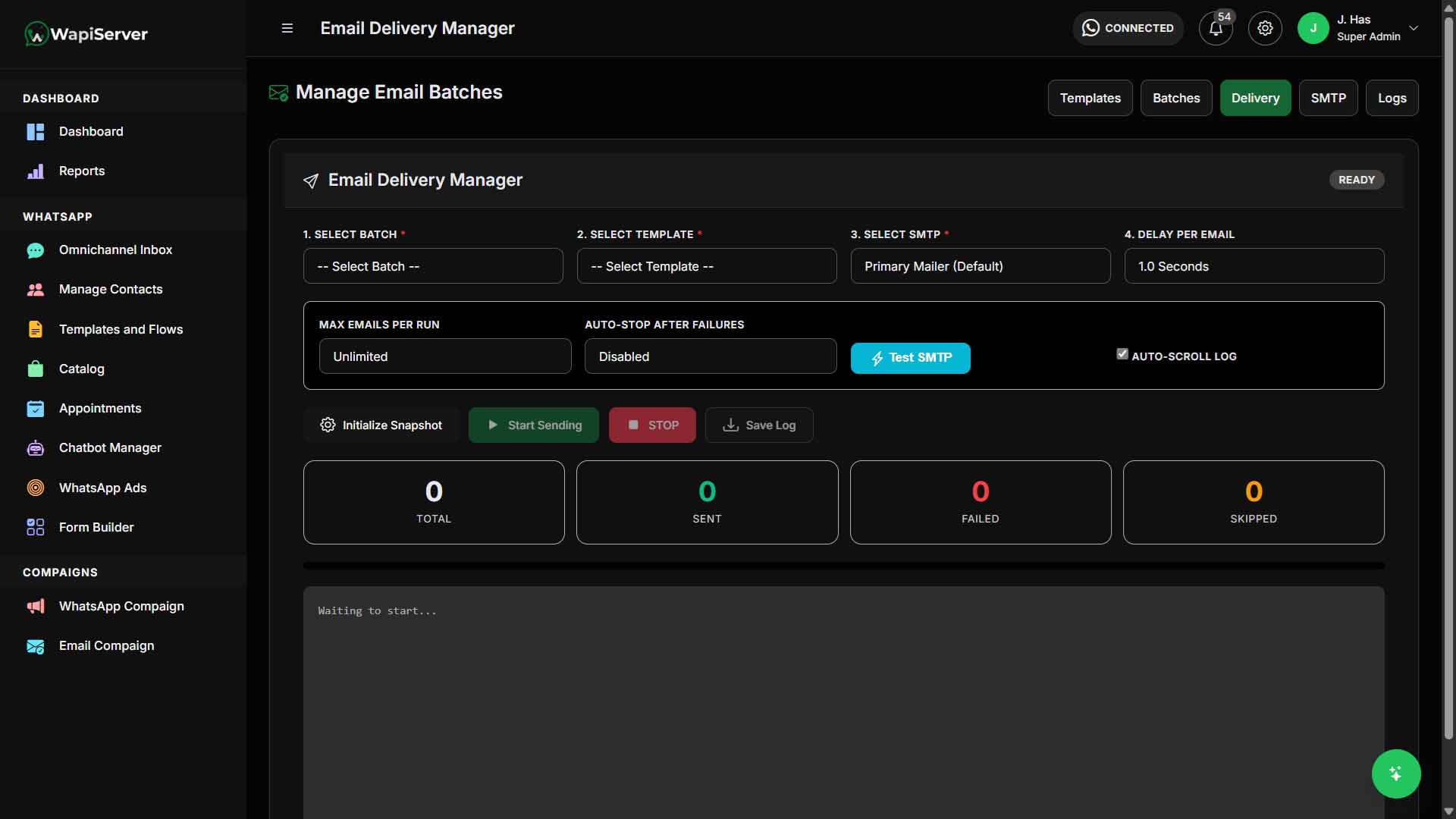Switch to the Logs tab

point(1392,98)
